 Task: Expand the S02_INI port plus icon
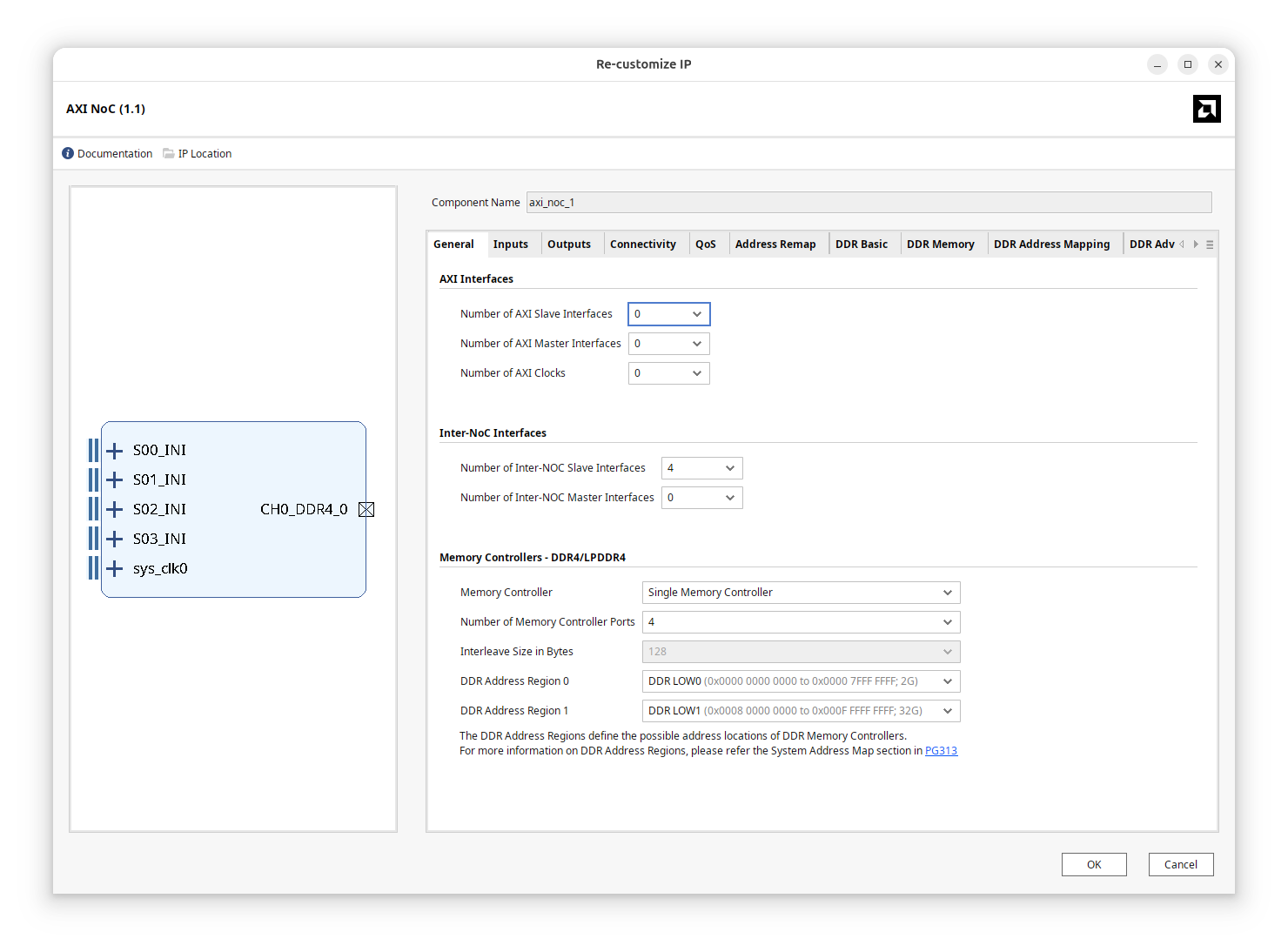pyautogui.click(x=114, y=510)
